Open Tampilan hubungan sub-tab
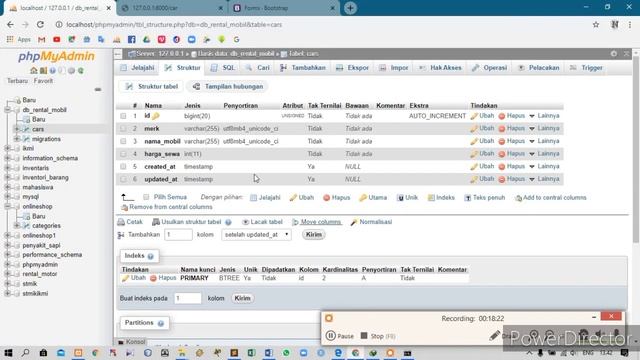This screenshot has height=360, width=640. [x=228, y=87]
